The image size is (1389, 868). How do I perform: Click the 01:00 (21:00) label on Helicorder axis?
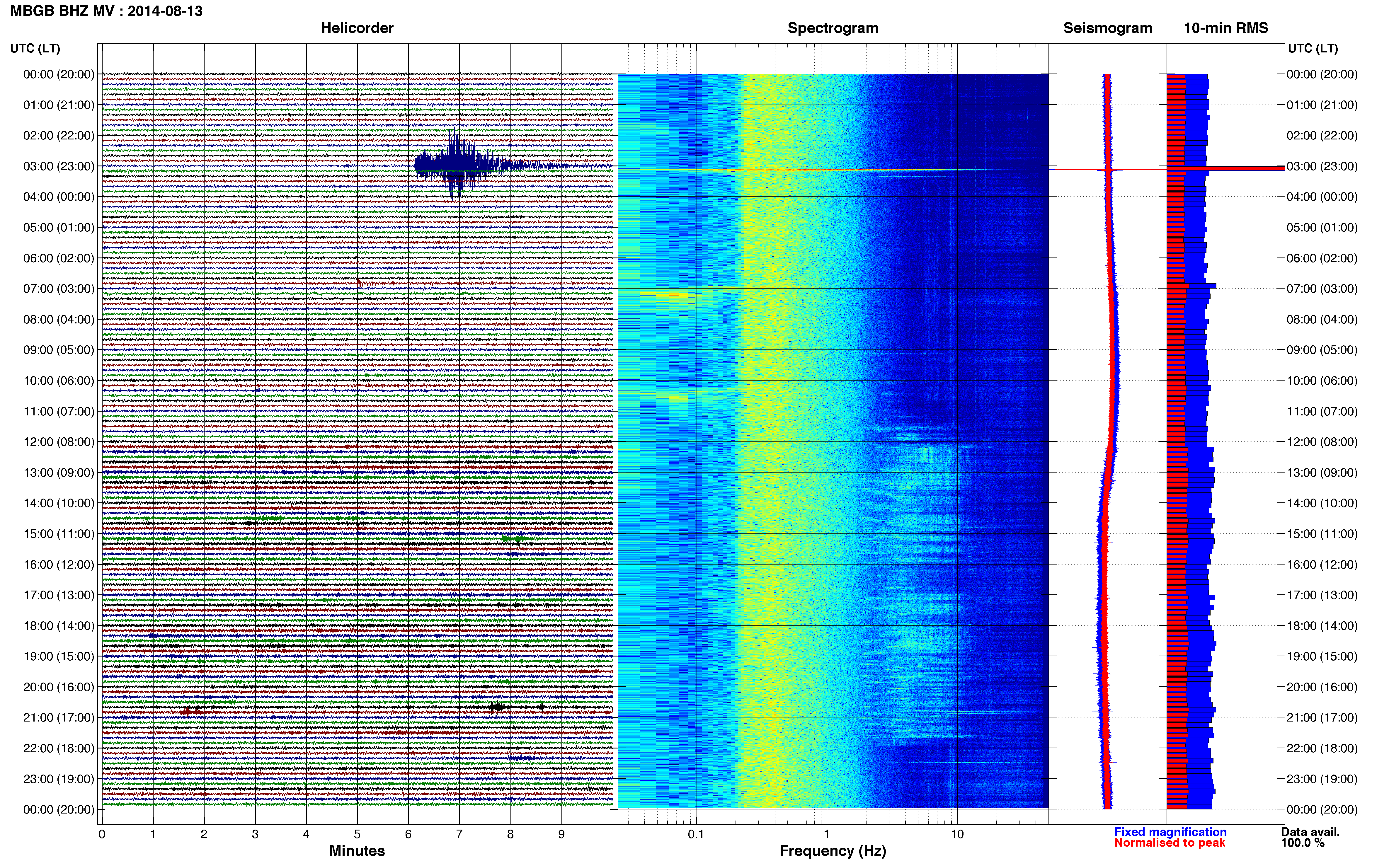coord(59,105)
